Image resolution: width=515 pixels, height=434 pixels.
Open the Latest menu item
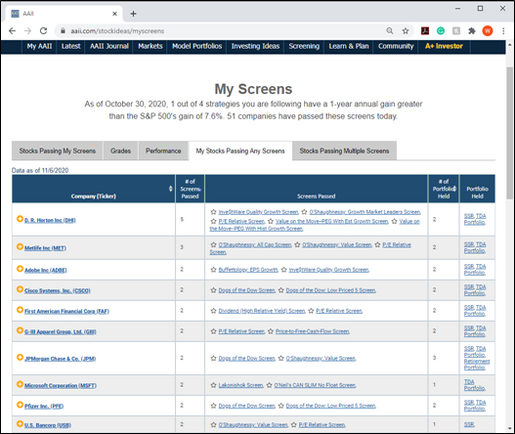click(x=71, y=46)
